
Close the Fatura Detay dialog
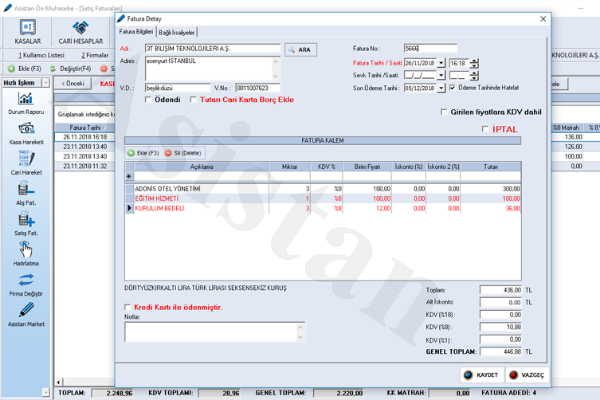543,19
